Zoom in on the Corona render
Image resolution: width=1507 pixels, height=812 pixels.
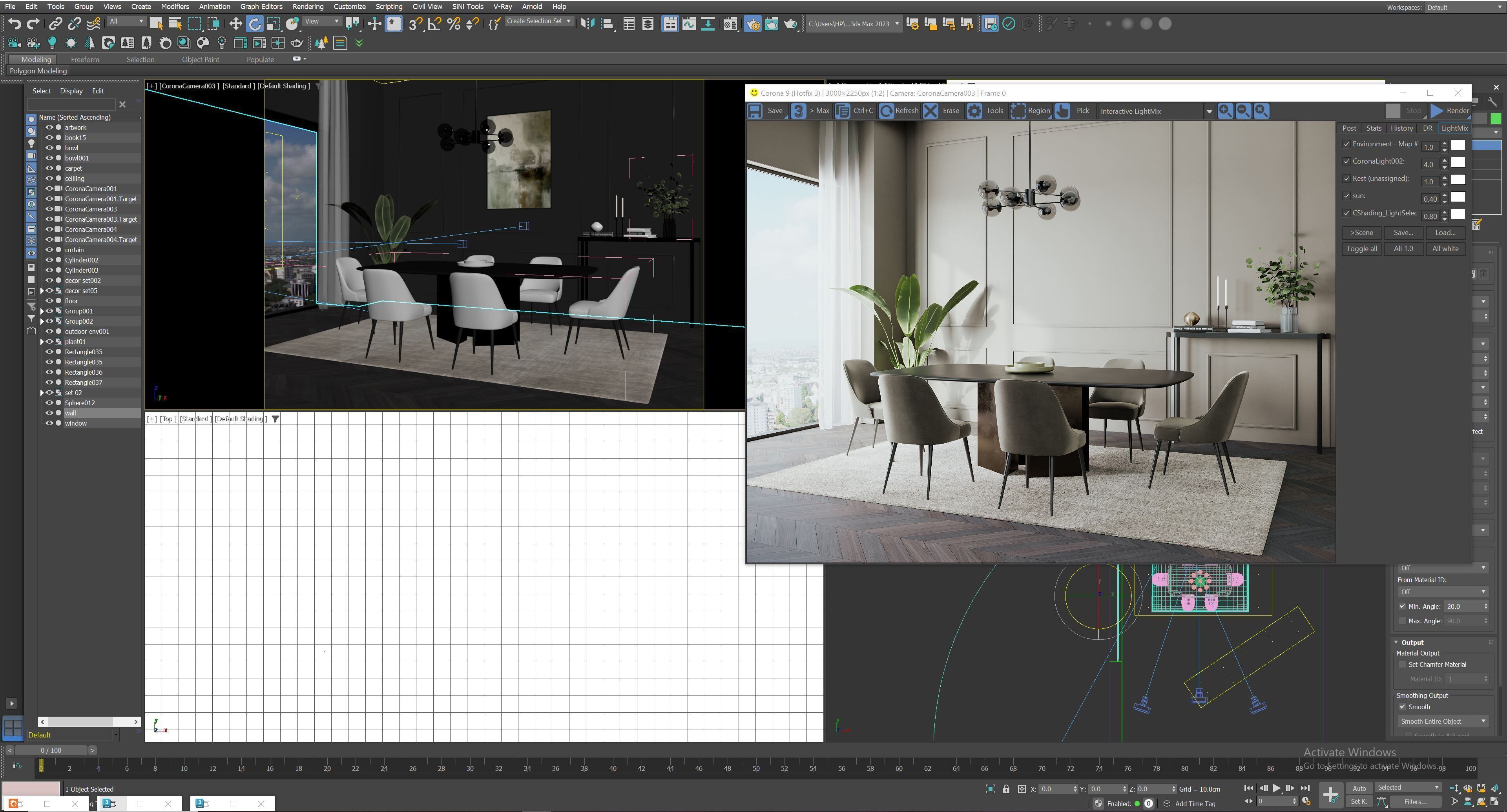(1225, 111)
